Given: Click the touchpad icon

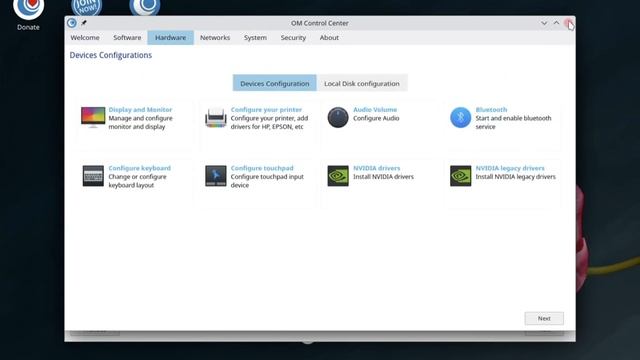Looking at the screenshot, I should click(216, 176).
